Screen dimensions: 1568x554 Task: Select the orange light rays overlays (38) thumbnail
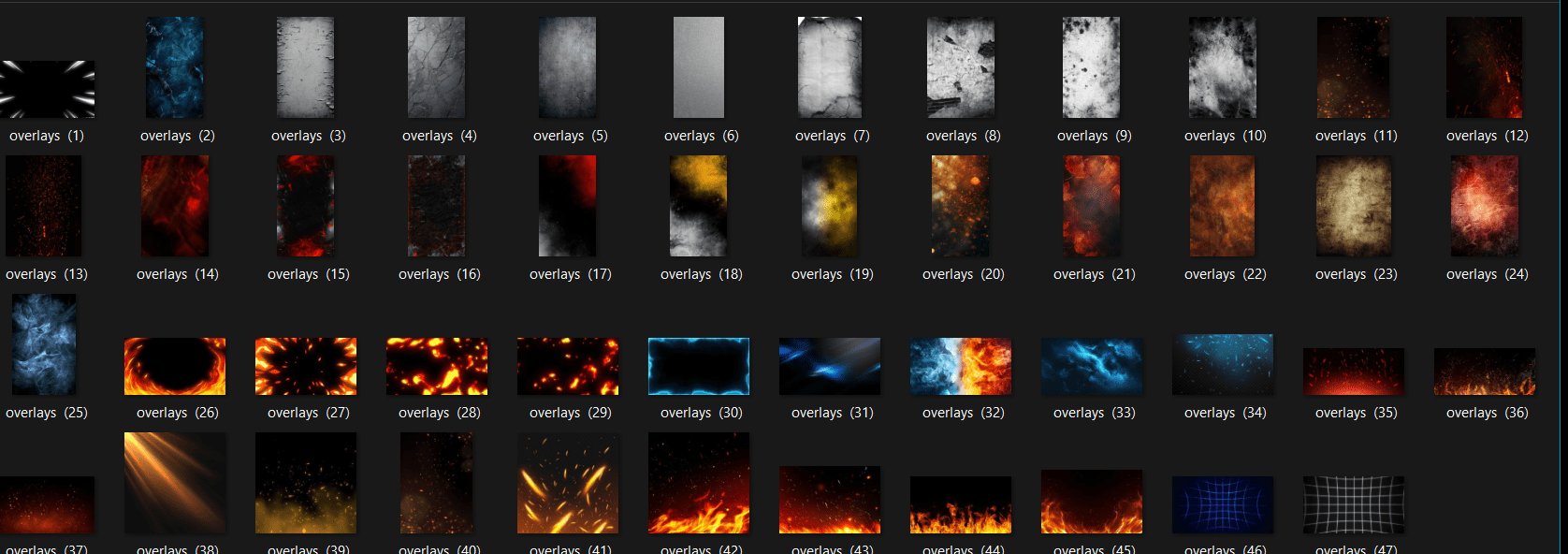point(175,483)
